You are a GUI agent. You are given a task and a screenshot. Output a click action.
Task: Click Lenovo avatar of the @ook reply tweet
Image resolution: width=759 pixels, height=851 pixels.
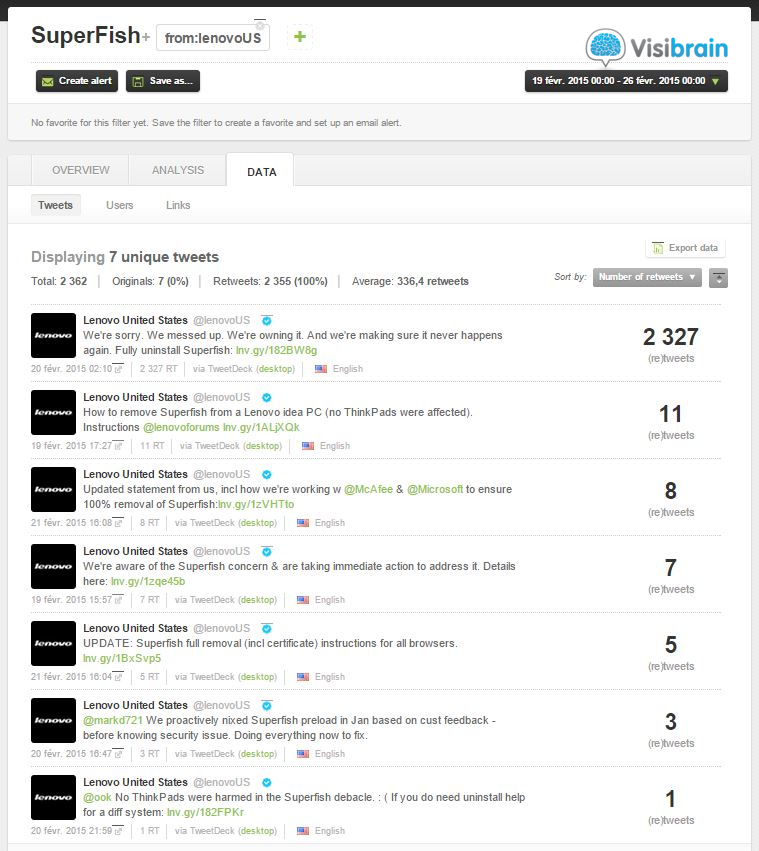point(53,798)
